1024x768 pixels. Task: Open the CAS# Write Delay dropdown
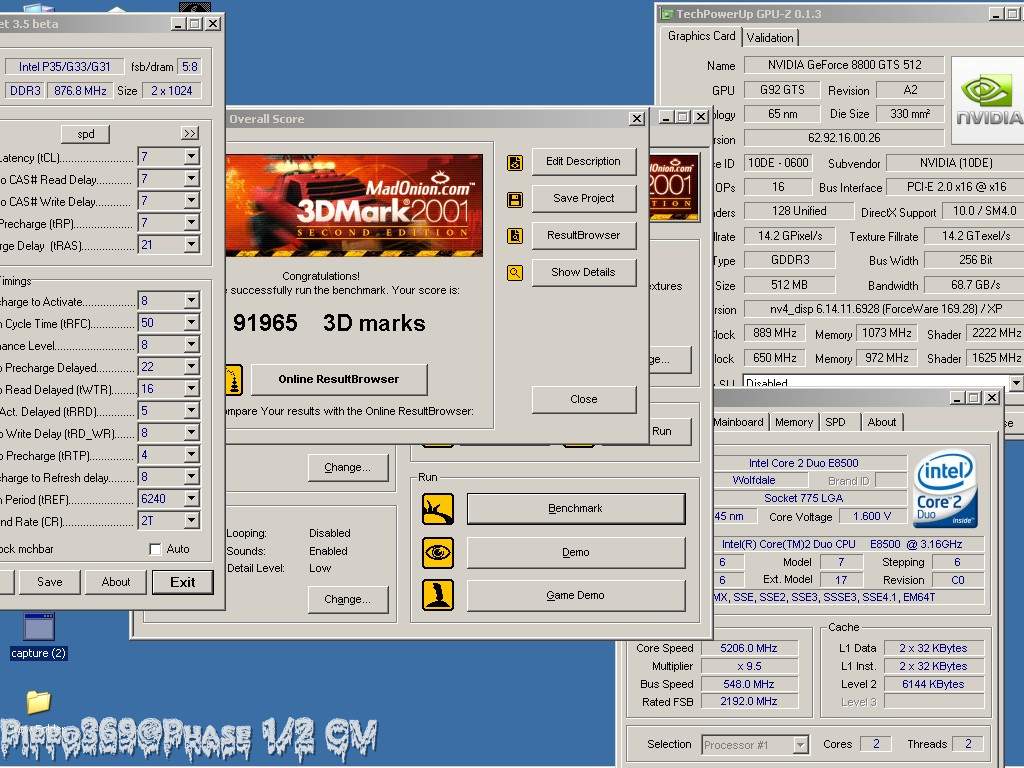pos(191,200)
